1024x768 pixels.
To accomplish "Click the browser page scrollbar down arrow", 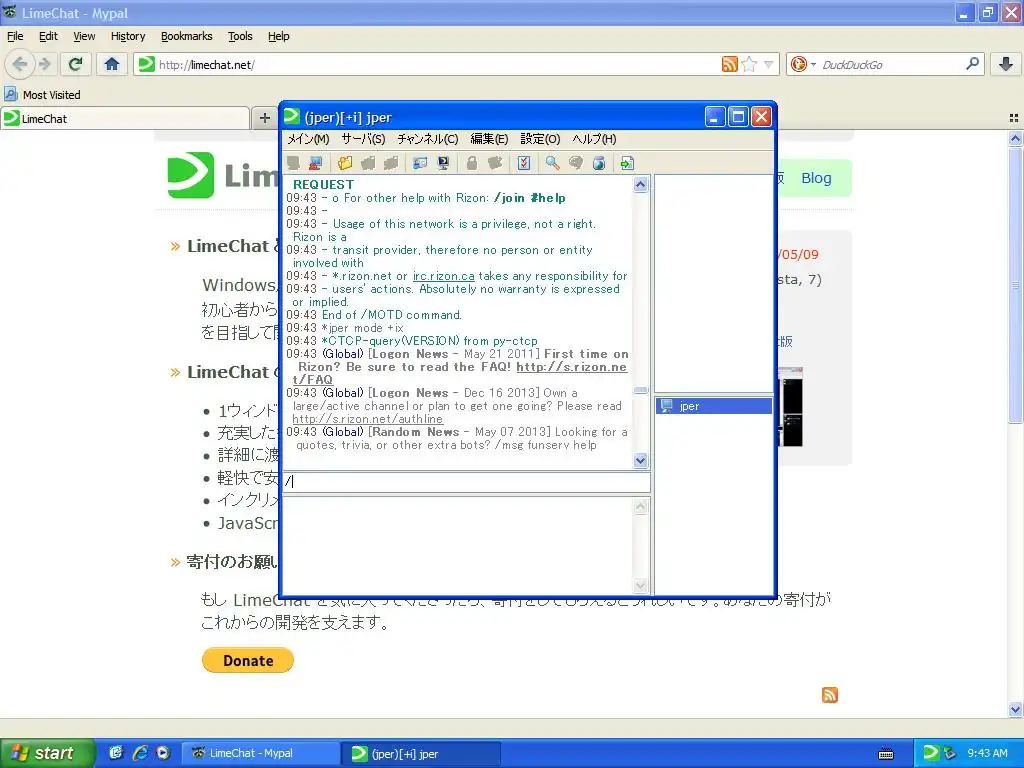I will pyautogui.click(x=1015, y=709).
